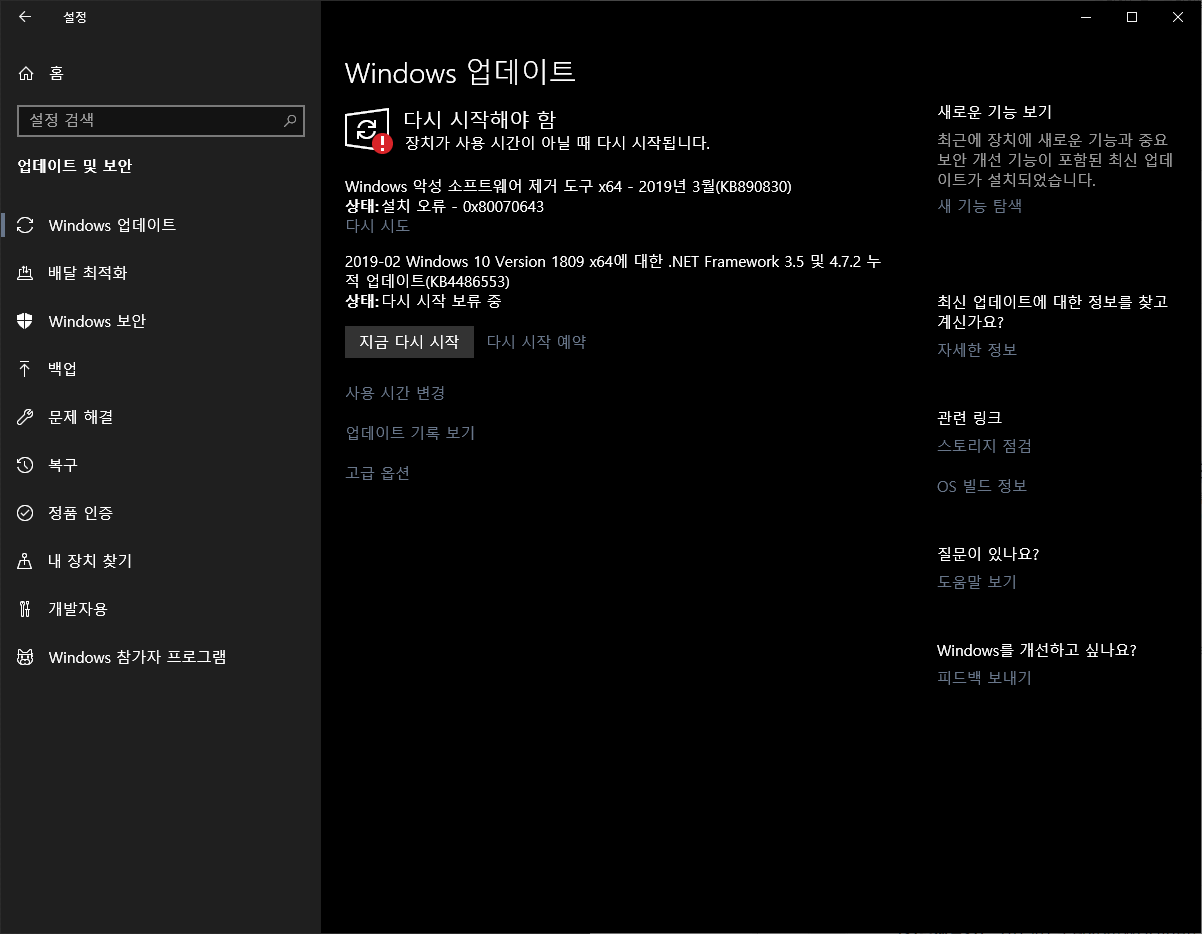Open 업데이트 기록 보기 link
The width and height of the screenshot is (1202, 934).
pyautogui.click(x=410, y=433)
